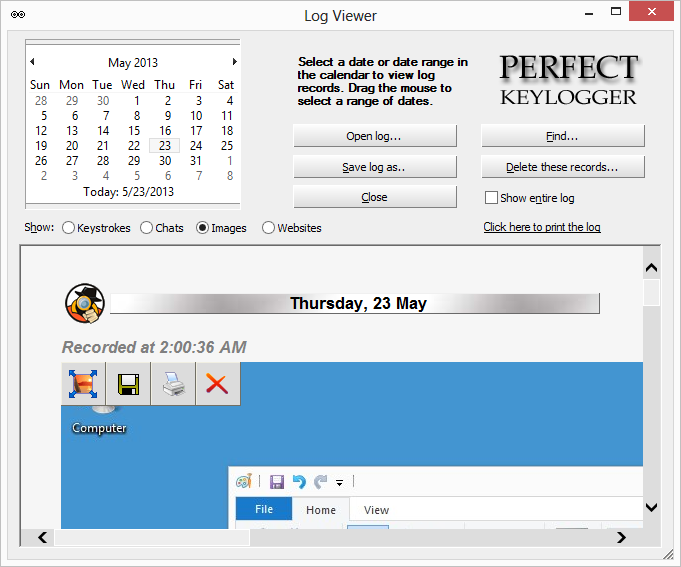The height and width of the screenshot is (567, 681).
Task: Click the detective logo icon in log
Action: click(85, 304)
